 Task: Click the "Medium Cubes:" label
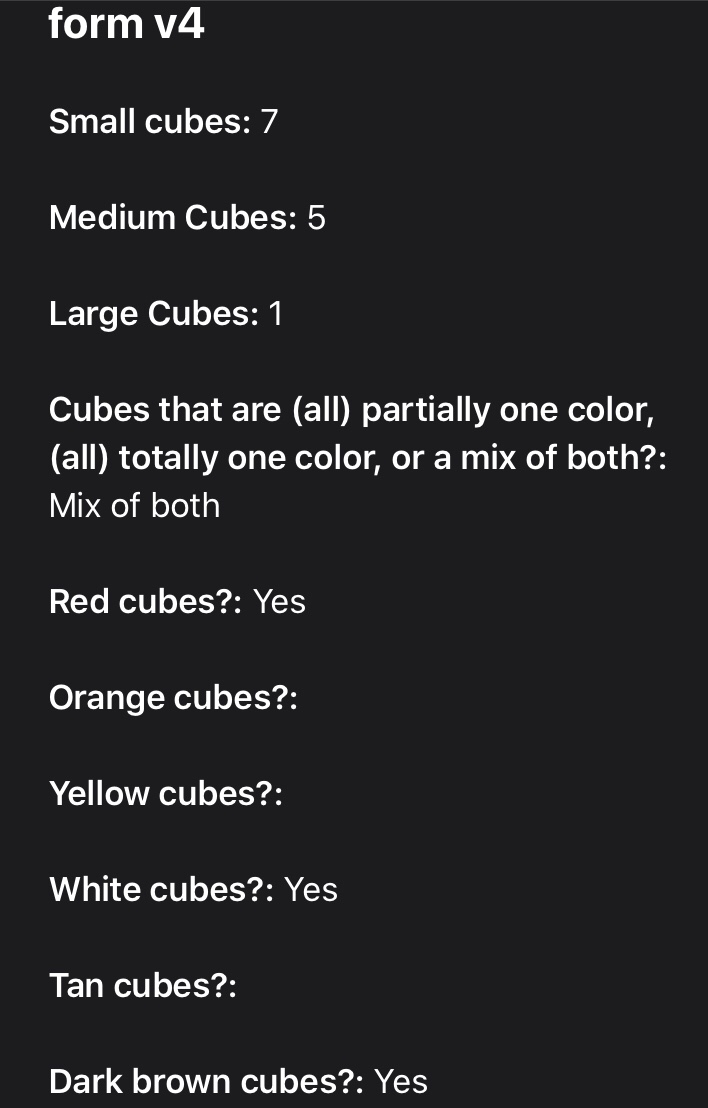172,218
